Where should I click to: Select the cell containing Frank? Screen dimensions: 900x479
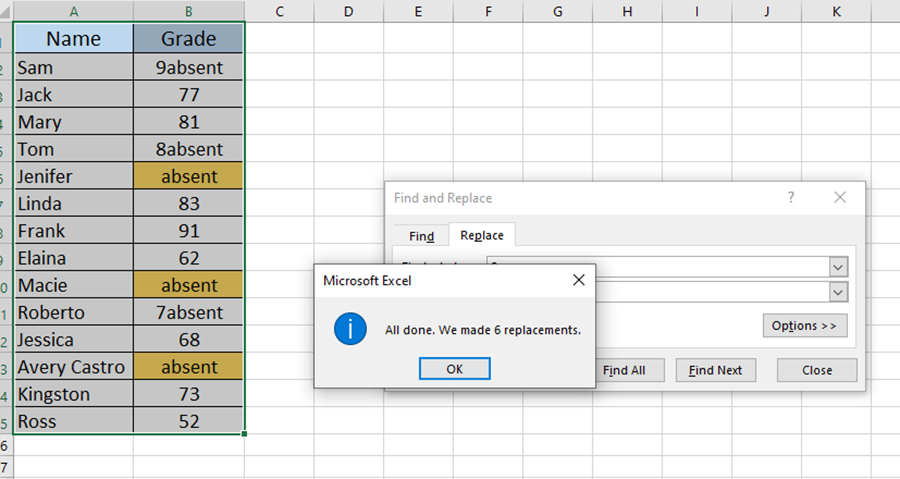[73, 231]
